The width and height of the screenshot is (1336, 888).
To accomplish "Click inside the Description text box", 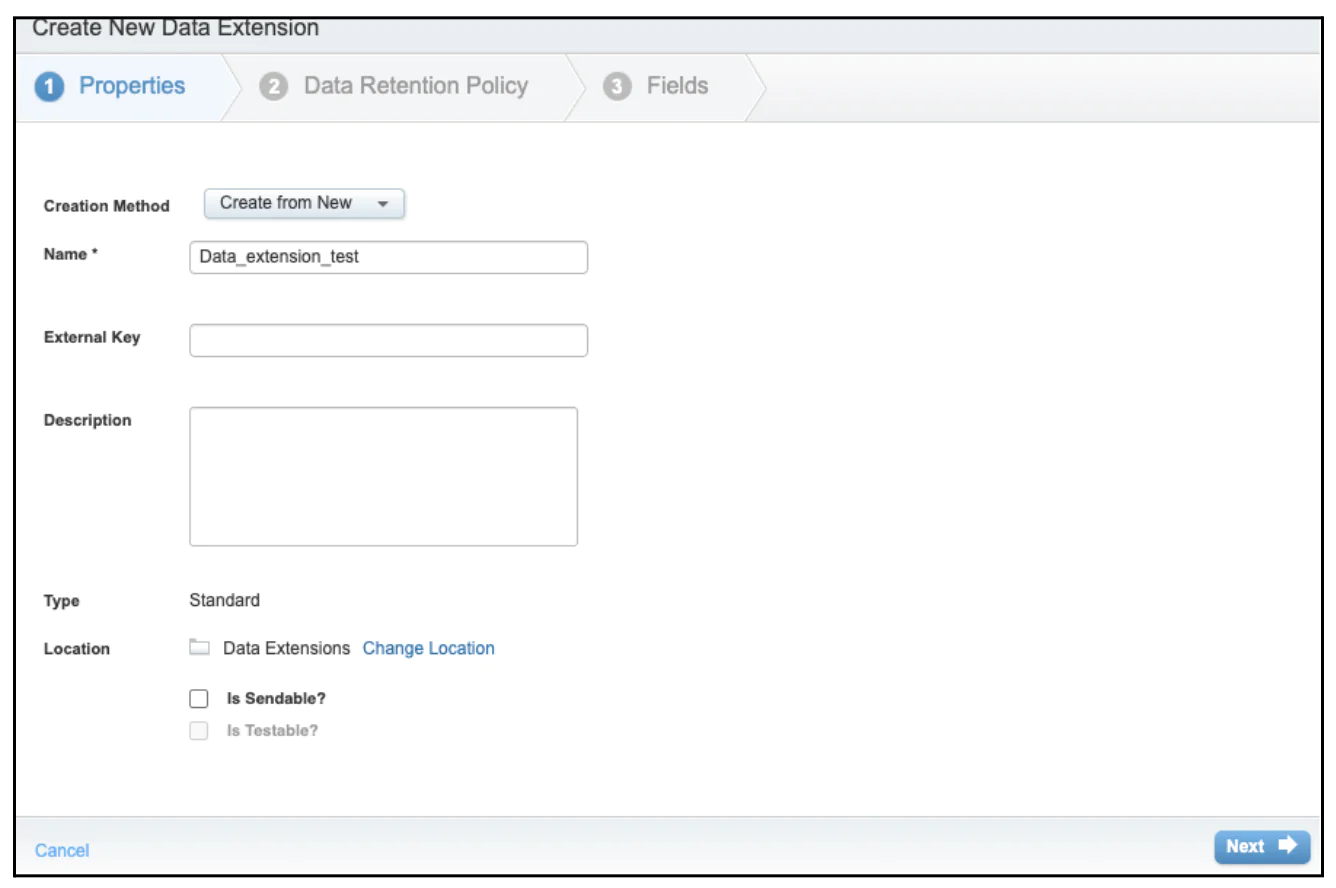I will pyautogui.click(x=382, y=475).
